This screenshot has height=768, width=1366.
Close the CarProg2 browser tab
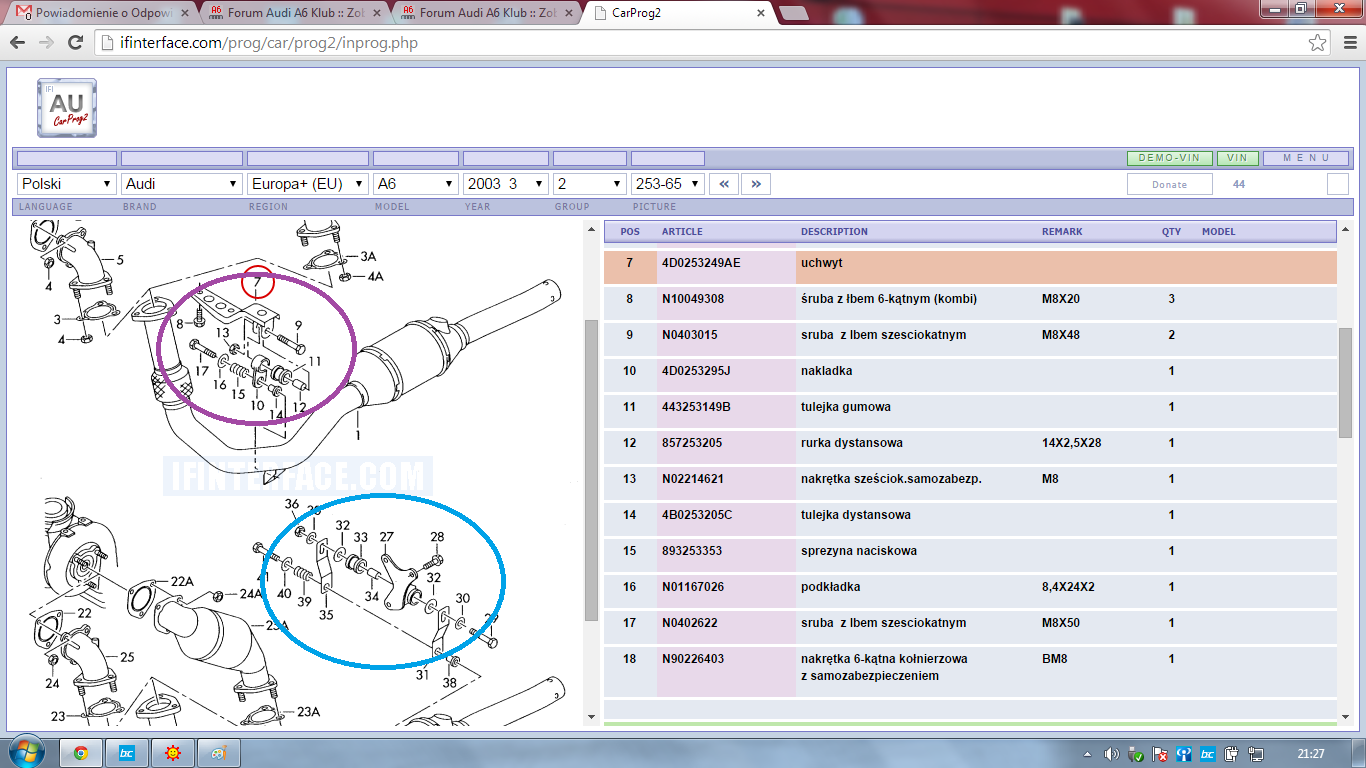click(761, 14)
